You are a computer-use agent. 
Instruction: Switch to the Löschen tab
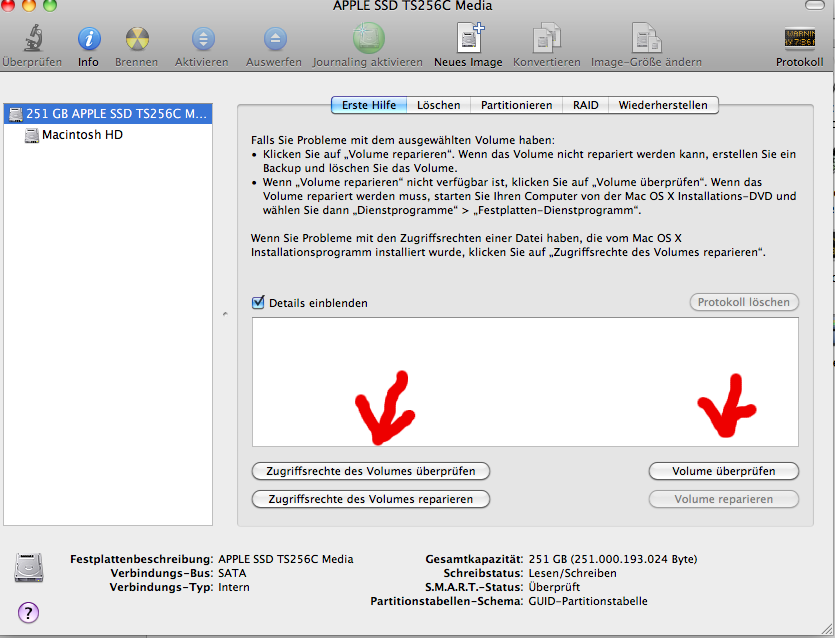tap(438, 105)
